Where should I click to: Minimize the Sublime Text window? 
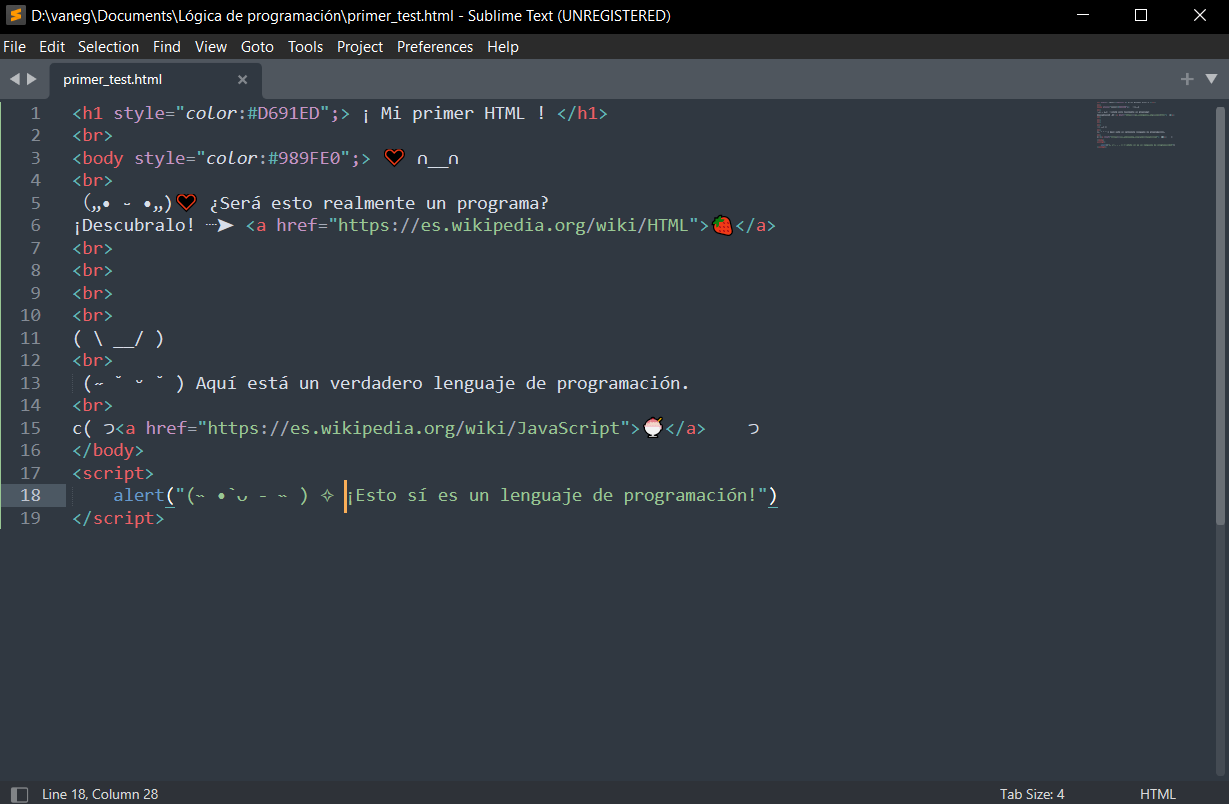pyautogui.click(x=1083, y=15)
